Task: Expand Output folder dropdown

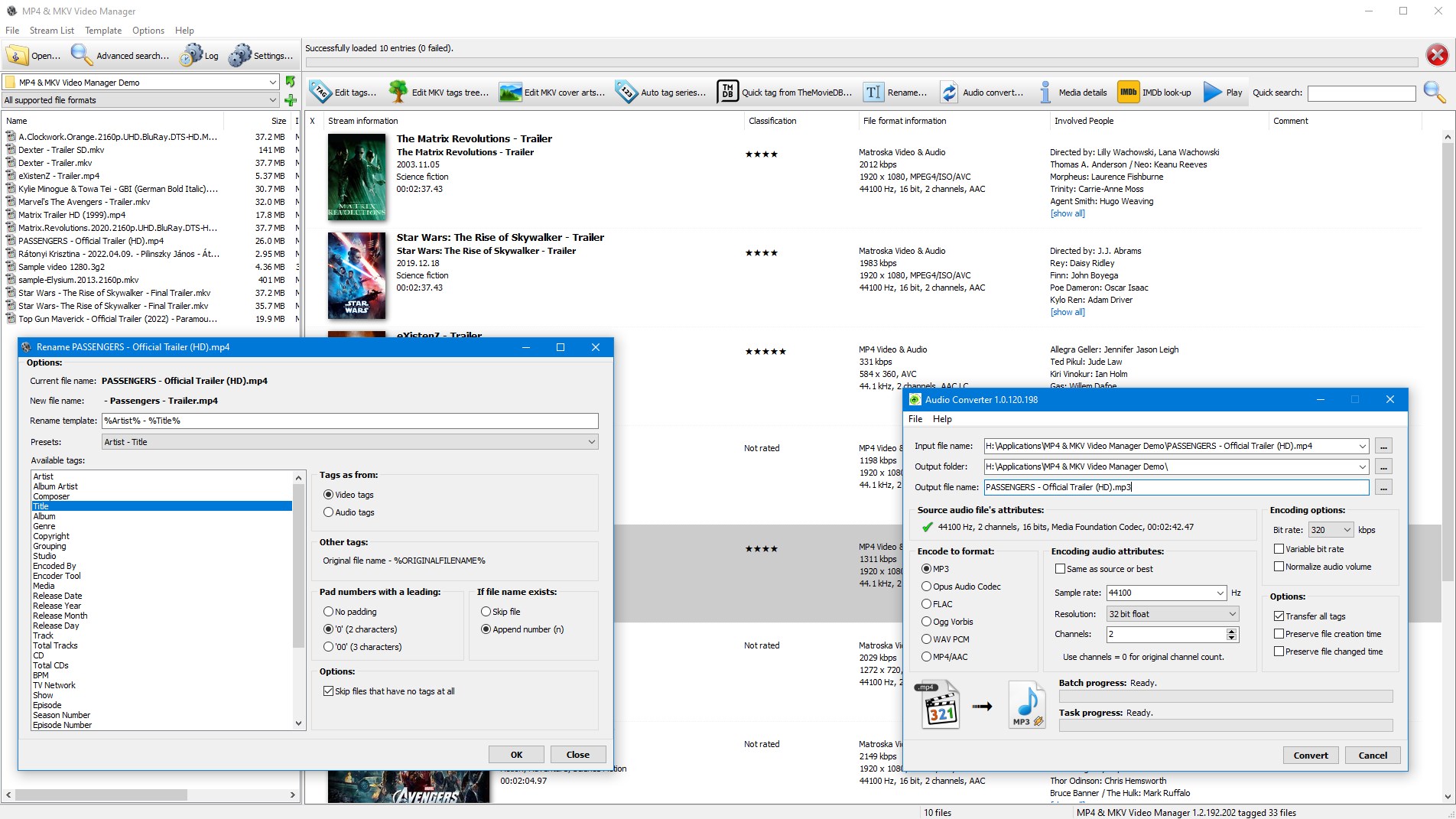Action: (x=1362, y=466)
